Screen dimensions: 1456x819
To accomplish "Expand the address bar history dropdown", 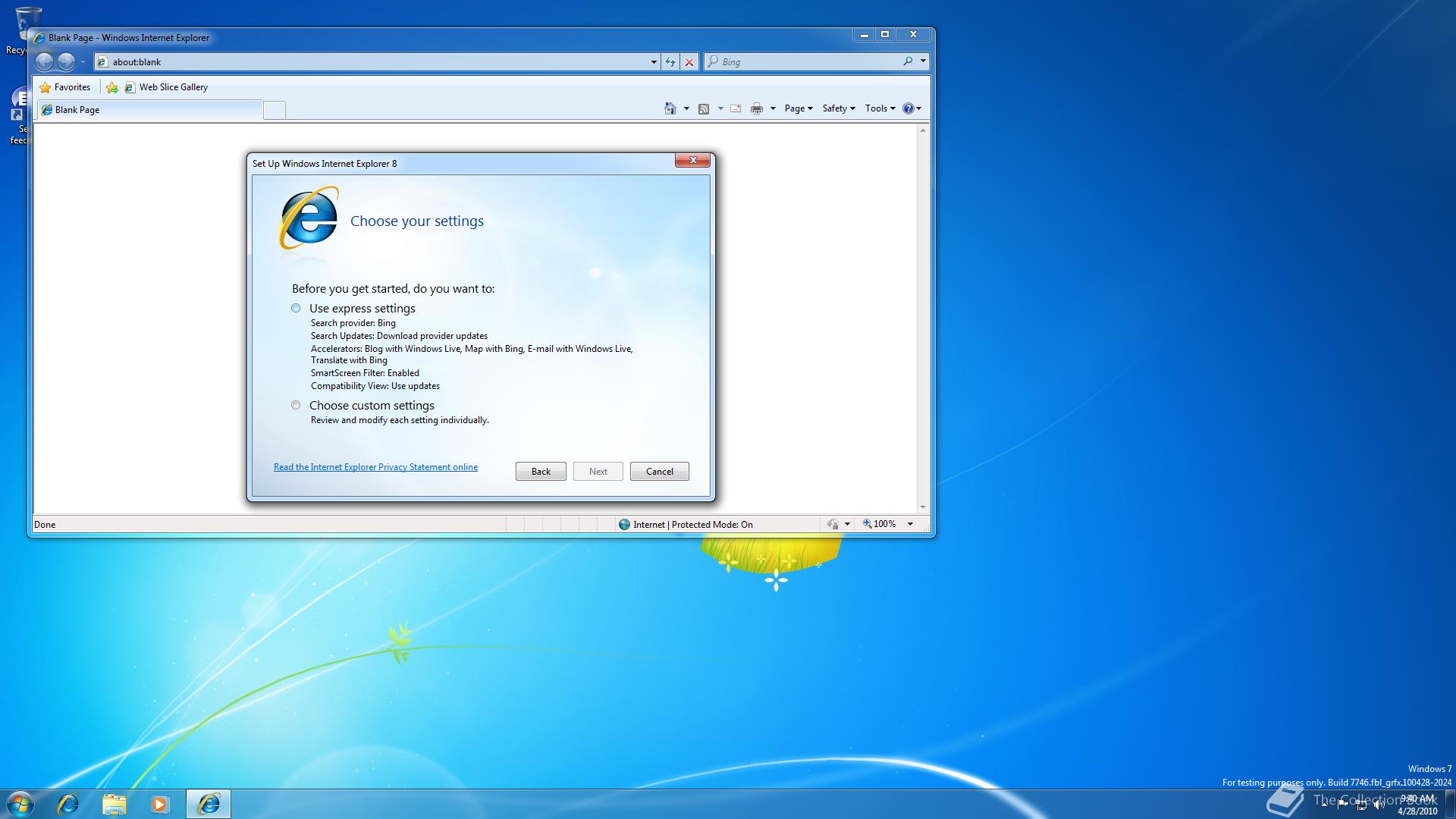I will coord(654,62).
